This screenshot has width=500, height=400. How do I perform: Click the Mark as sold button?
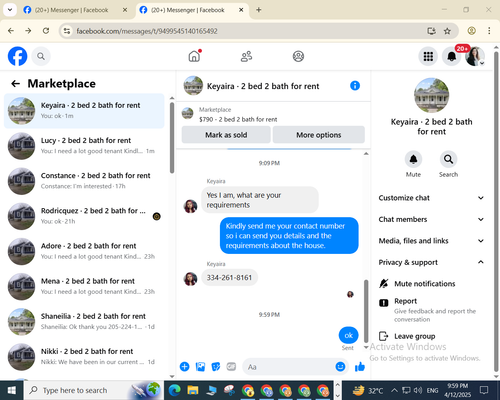pos(226,135)
